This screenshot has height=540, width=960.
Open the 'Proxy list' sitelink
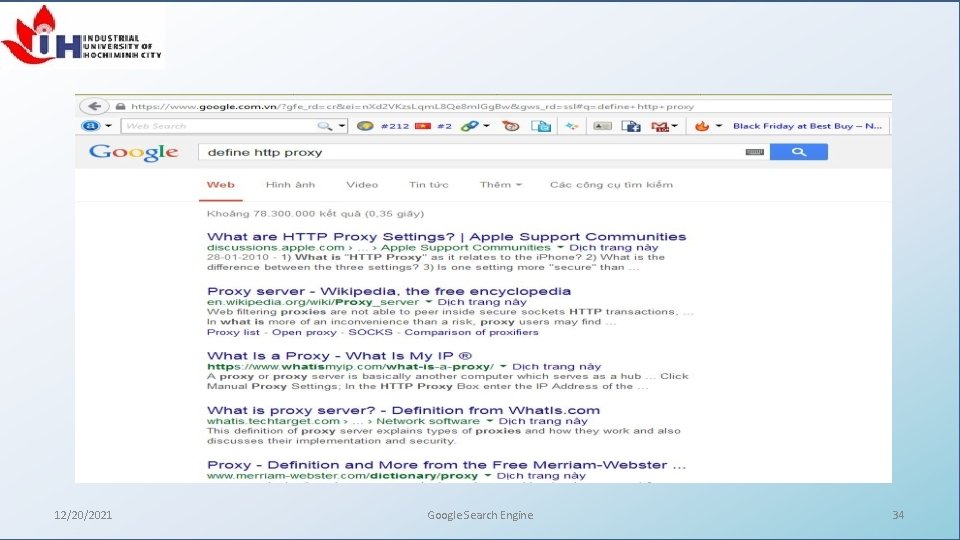233,332
